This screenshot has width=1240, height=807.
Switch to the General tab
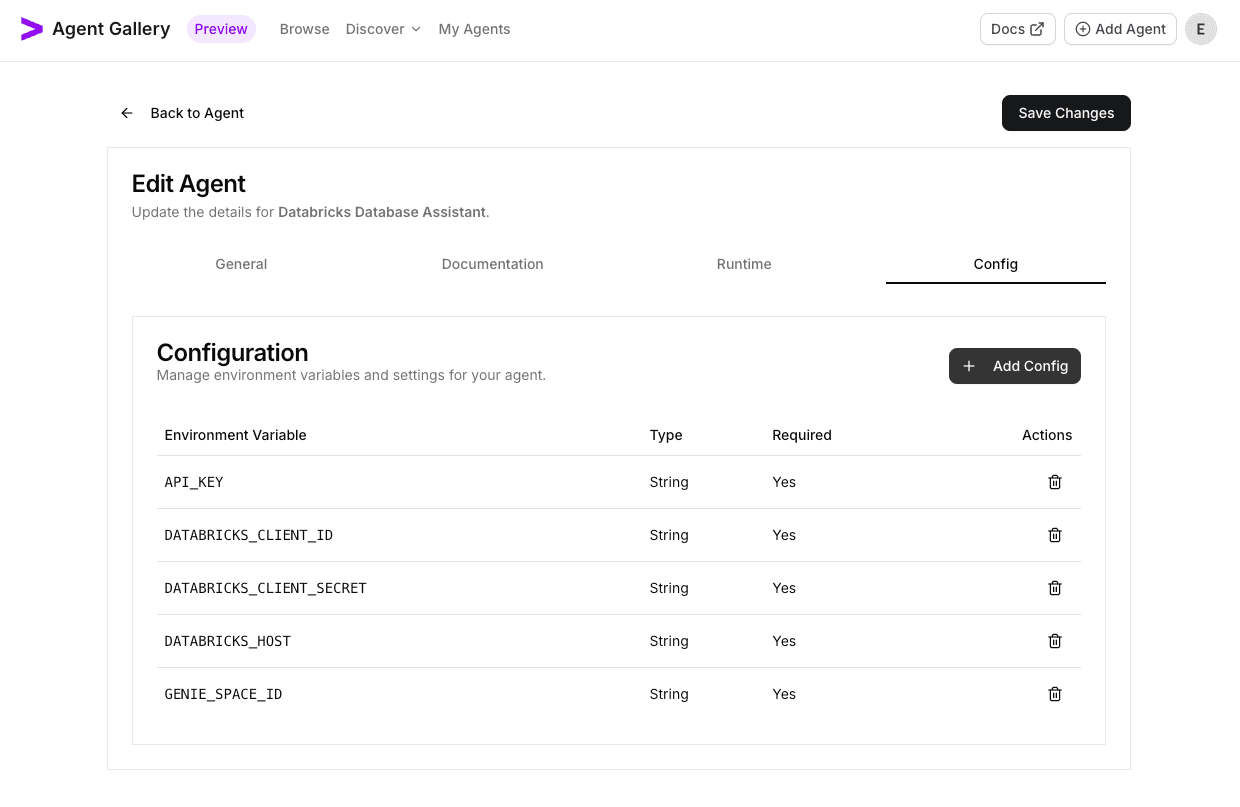[x=241, y=264]
